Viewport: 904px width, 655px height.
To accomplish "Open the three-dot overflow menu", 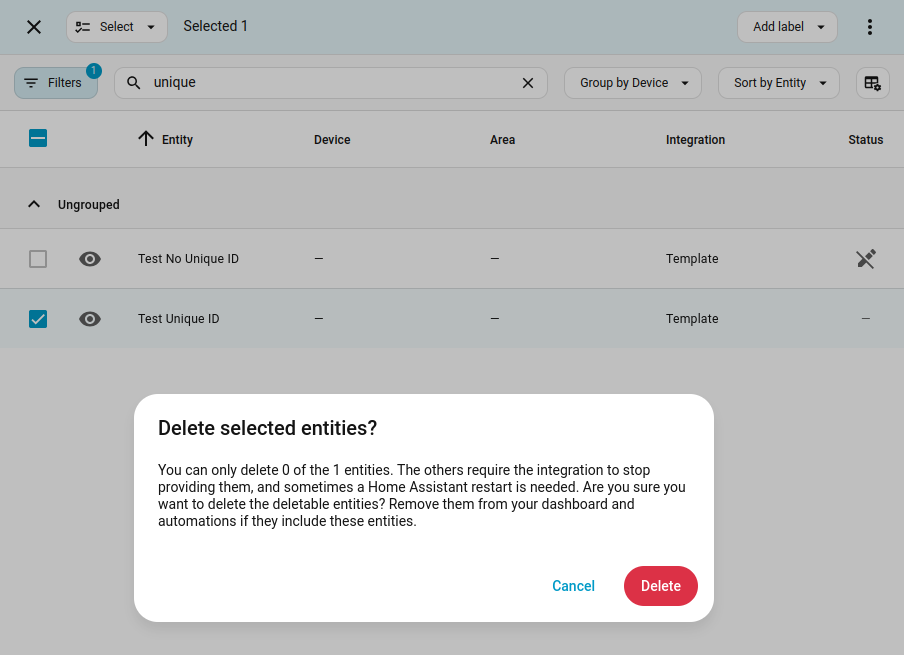I will (870, 27).
